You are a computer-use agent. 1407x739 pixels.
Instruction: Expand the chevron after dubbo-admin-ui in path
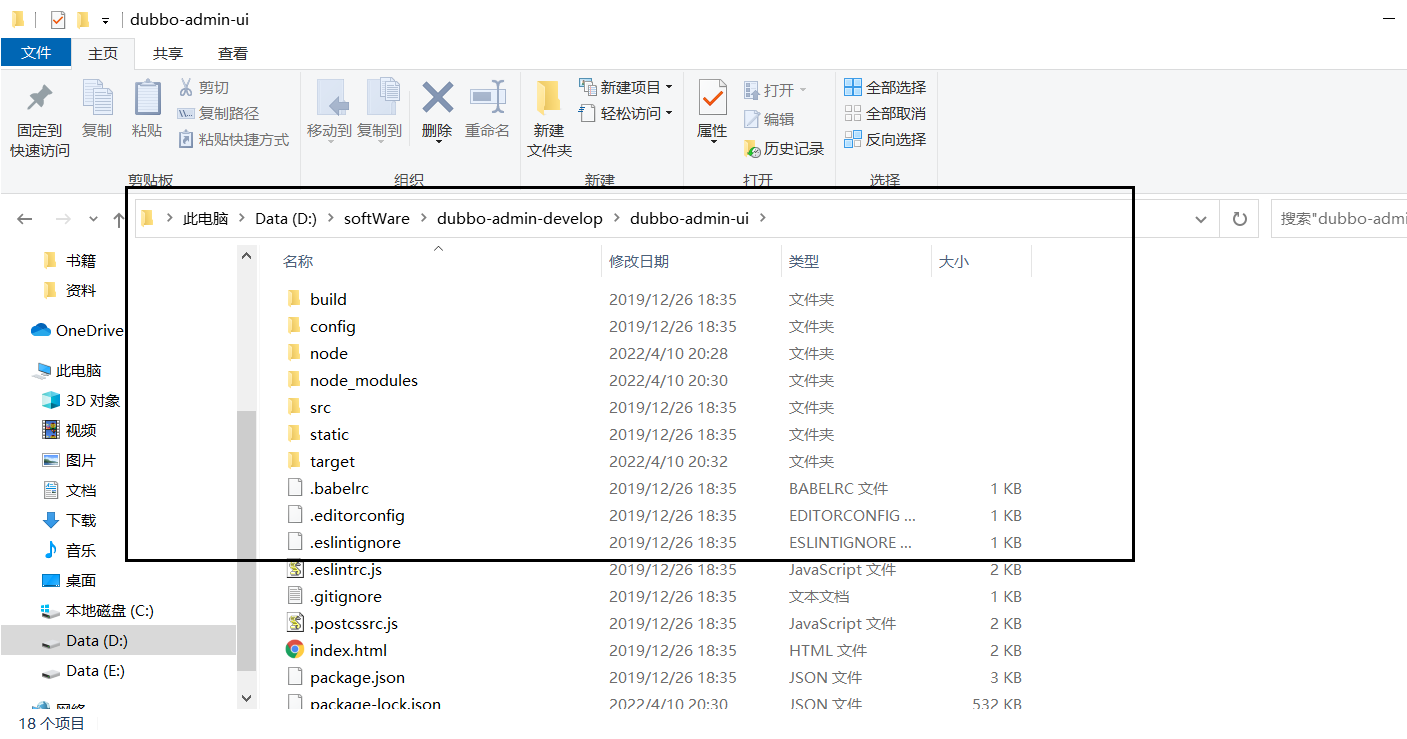coord(763,218)
